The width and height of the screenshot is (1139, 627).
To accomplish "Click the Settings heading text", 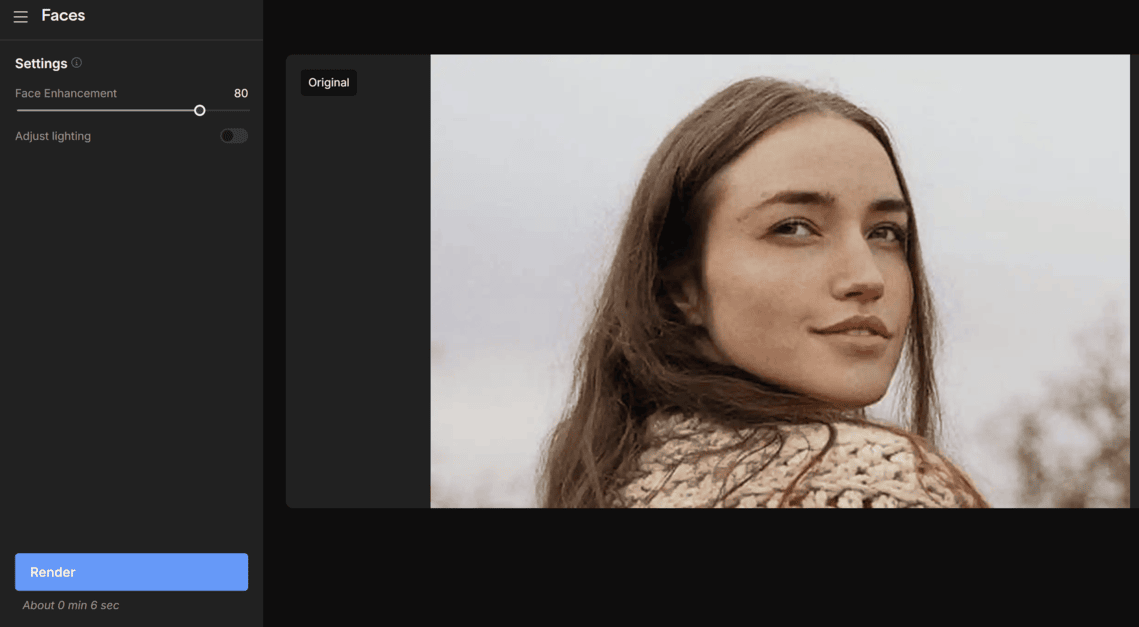I will (x=41, y=63).
